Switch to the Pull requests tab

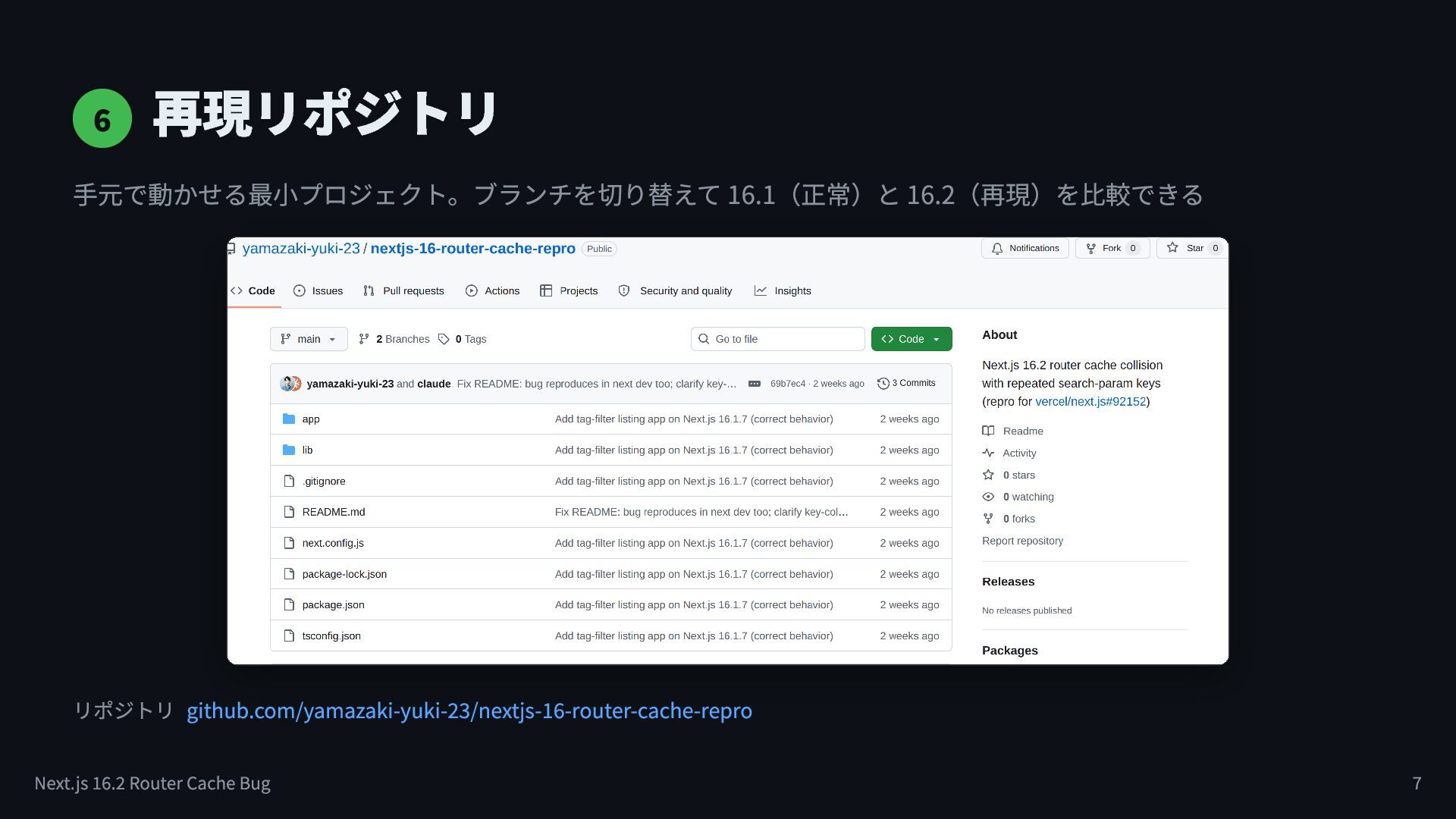click(x=403, y=290)
